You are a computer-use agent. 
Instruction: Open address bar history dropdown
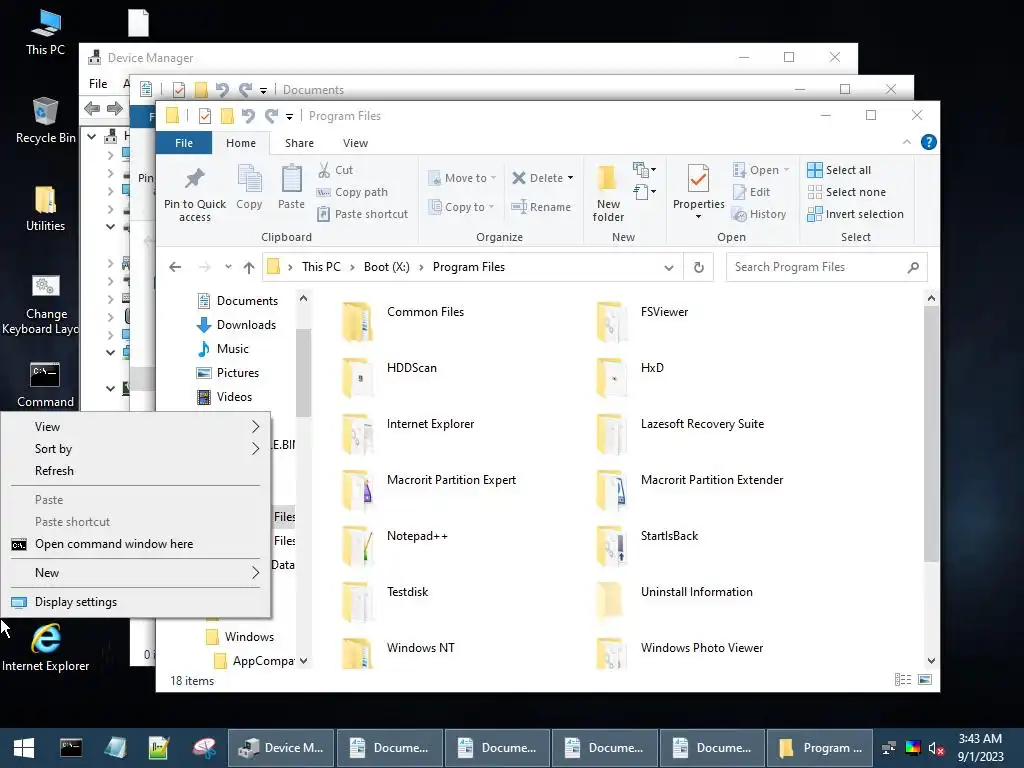click(669, 267)
